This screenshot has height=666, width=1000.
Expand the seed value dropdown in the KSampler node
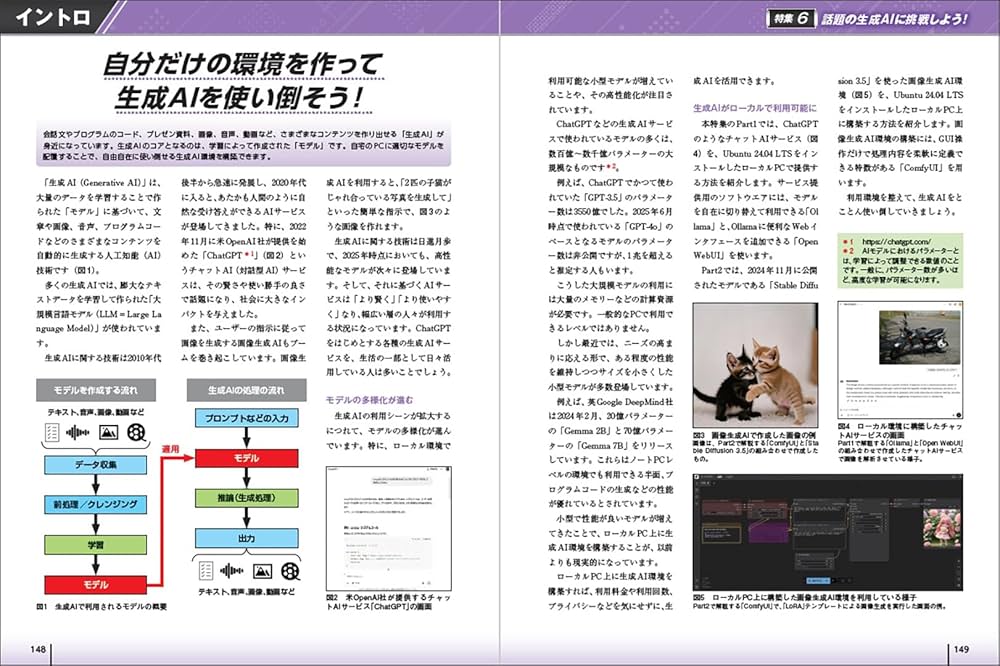(x=869, y=515)
